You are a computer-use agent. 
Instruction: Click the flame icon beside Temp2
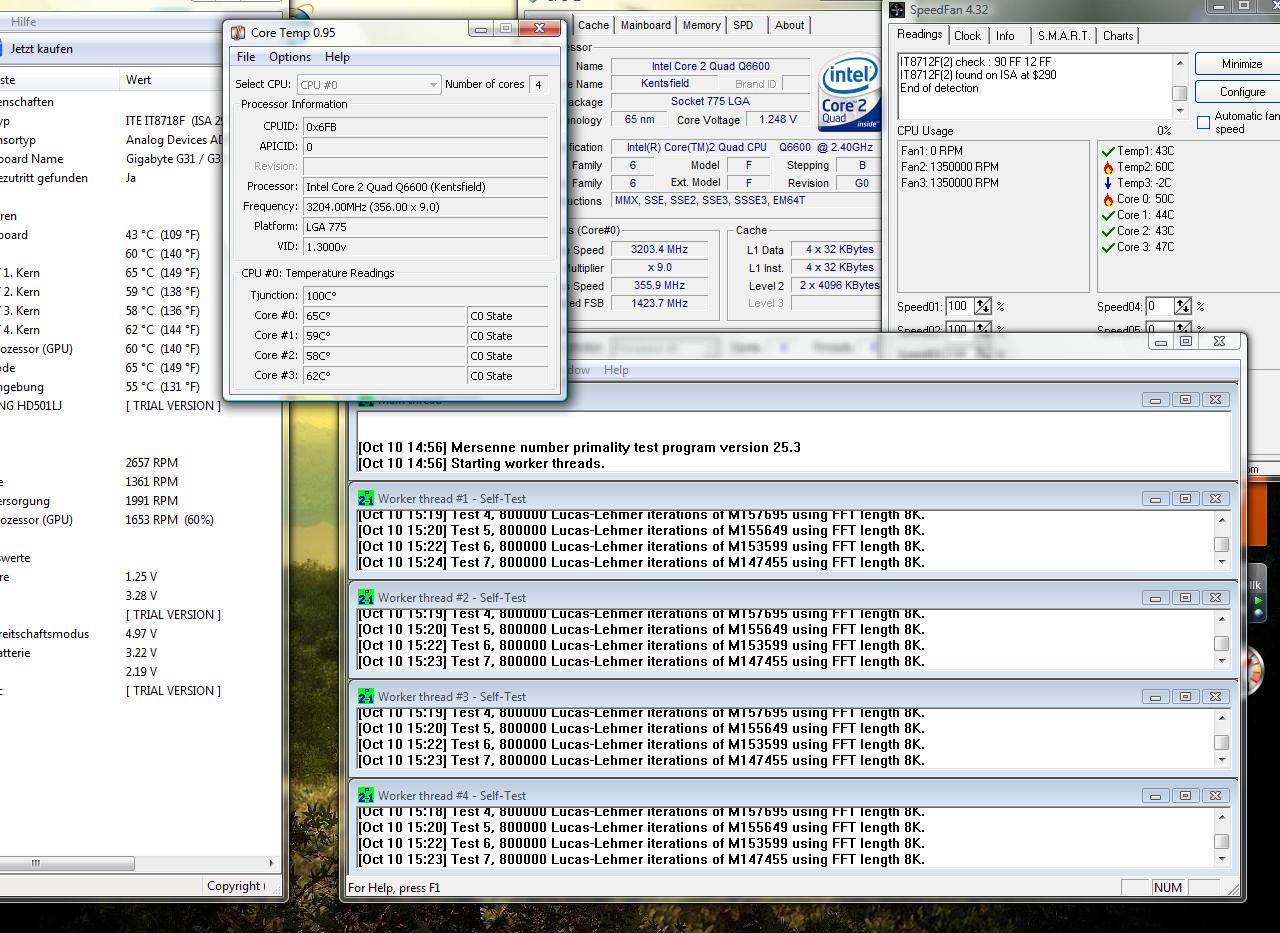click(x=1108, y=167)
